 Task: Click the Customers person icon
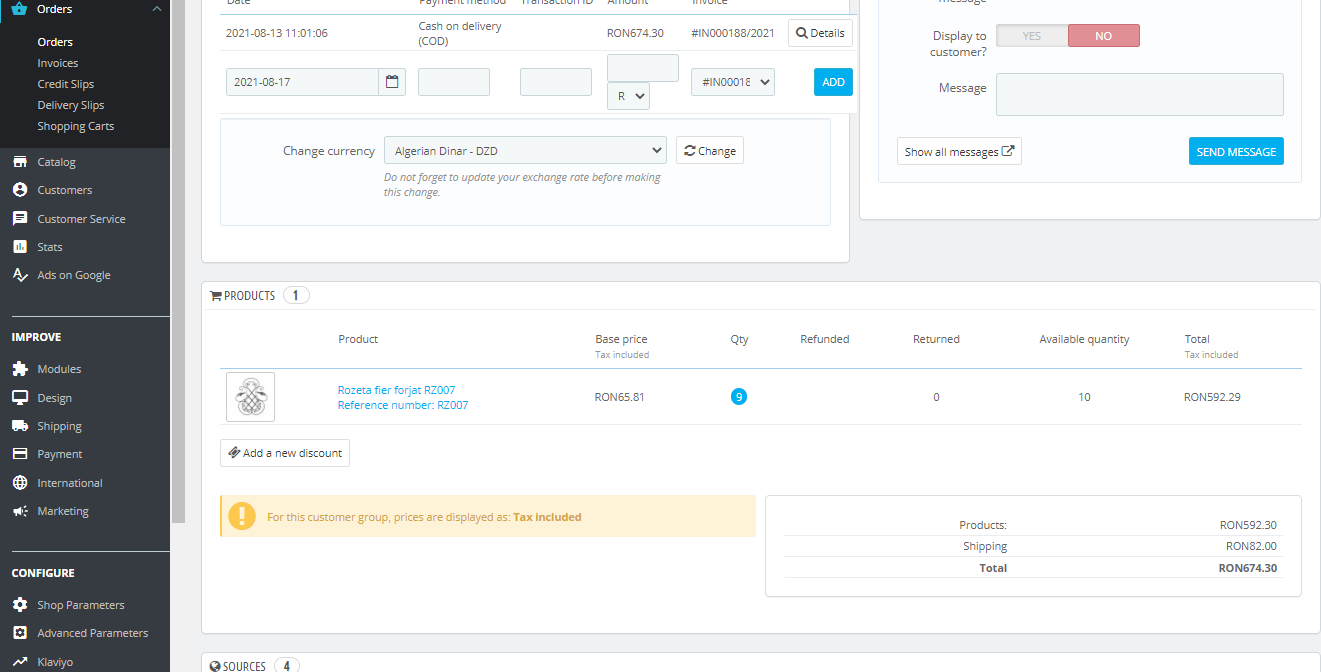click(19, 190)
